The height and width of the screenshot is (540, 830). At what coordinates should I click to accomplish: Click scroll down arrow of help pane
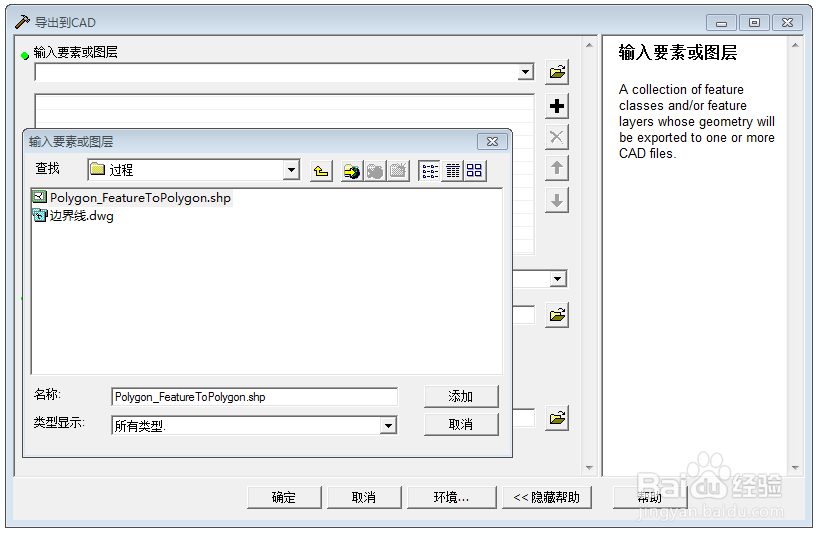(x=795, y=468)
